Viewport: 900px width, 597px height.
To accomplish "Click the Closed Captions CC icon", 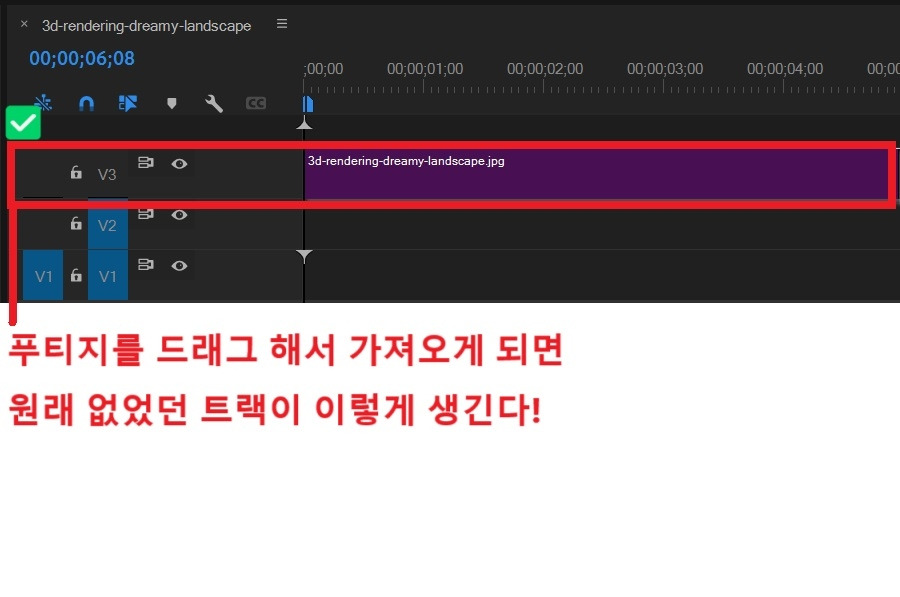I will pos(256,103).
